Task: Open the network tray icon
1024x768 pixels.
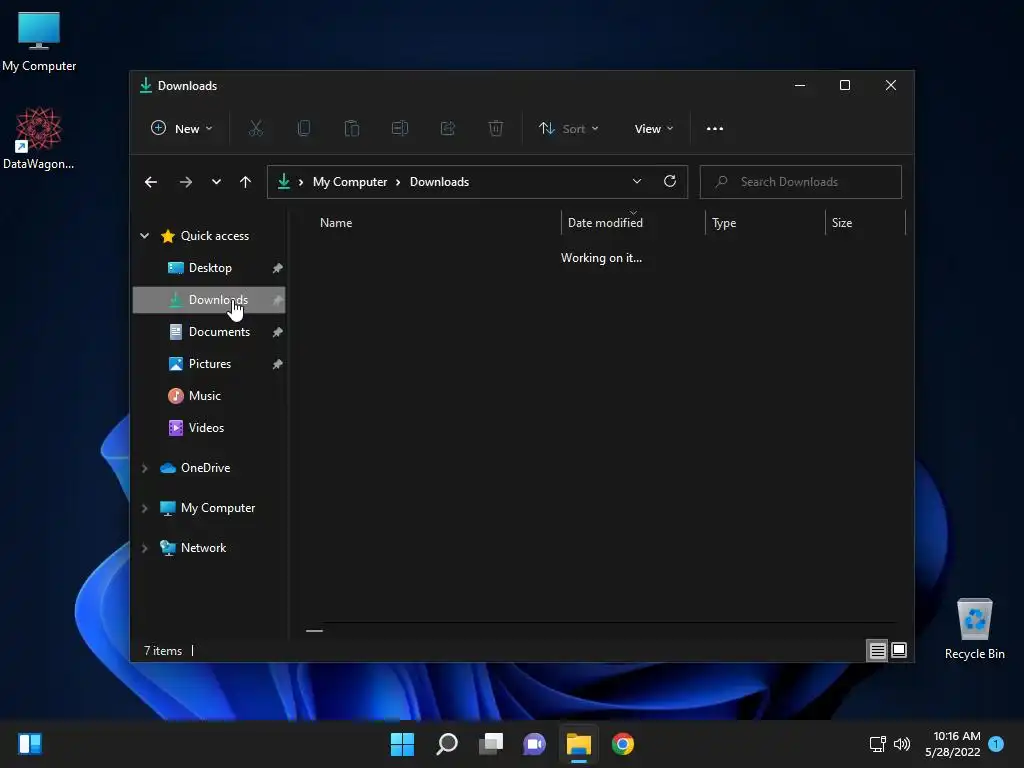Action: pos(878,744)
